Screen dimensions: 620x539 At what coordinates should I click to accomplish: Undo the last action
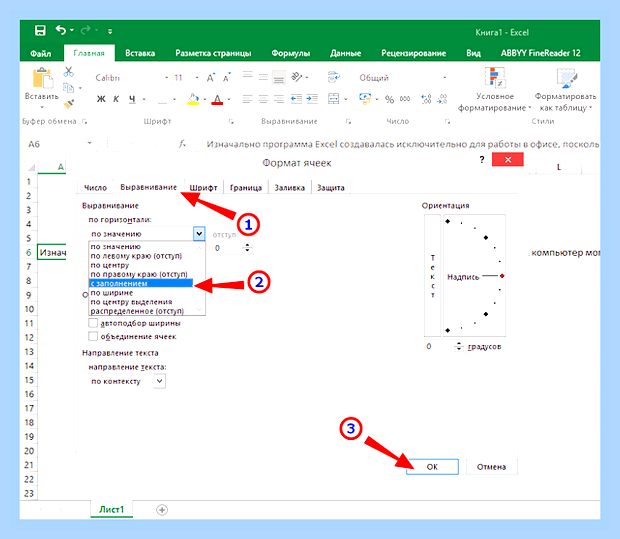[61, 30]
